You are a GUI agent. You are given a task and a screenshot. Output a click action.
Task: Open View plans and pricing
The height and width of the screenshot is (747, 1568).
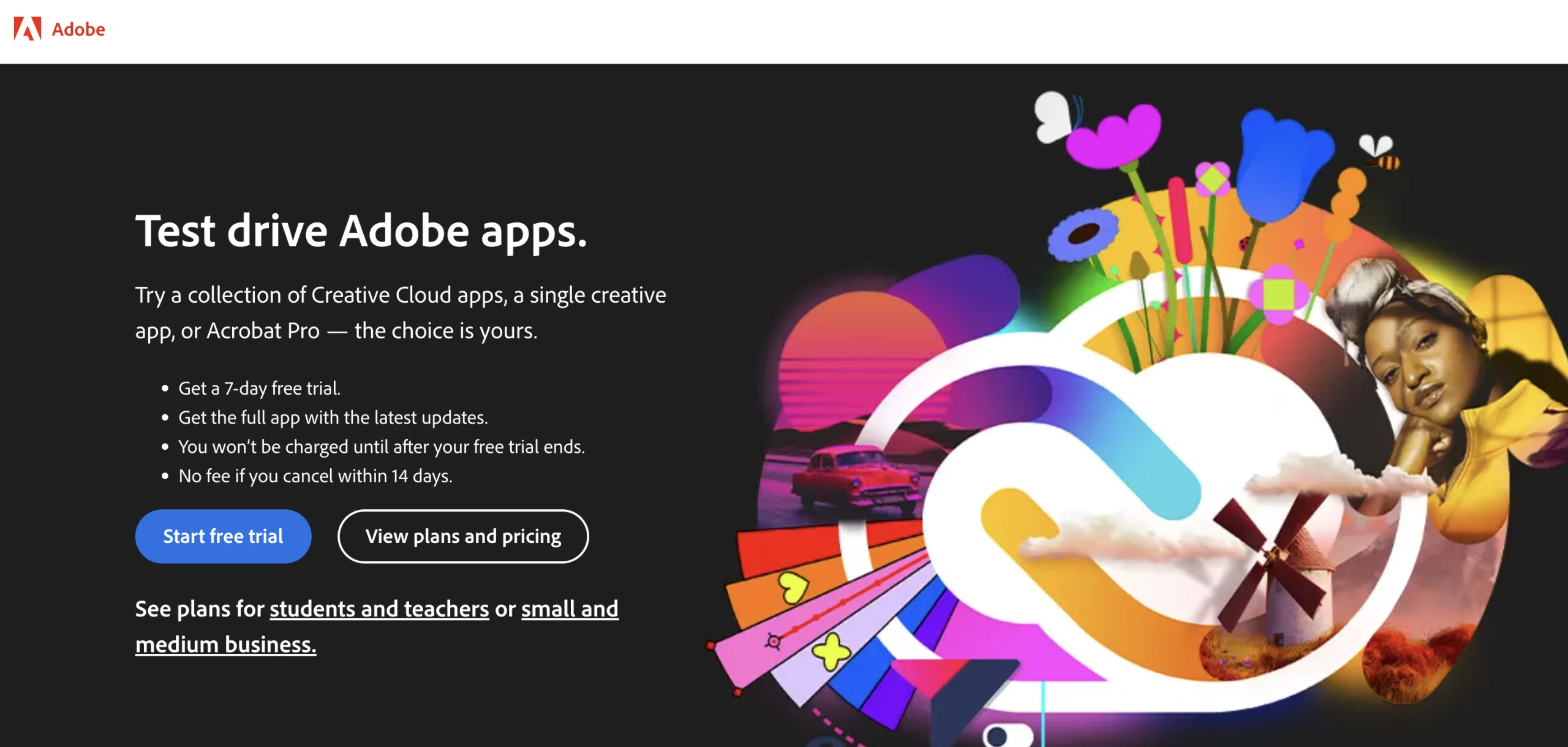(x=463, y=536)
